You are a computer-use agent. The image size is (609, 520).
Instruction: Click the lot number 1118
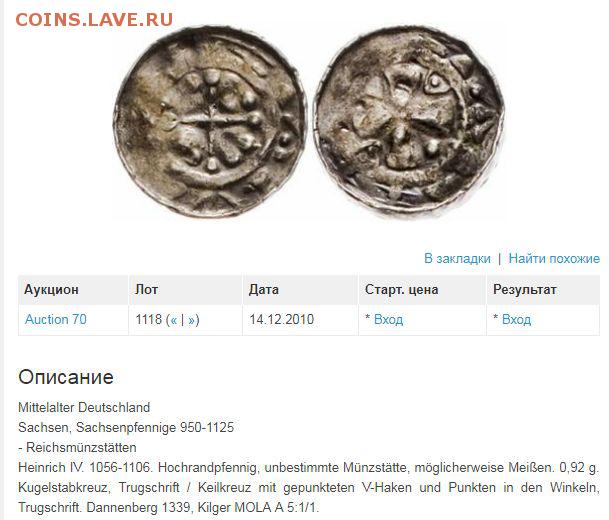point(148,320)
